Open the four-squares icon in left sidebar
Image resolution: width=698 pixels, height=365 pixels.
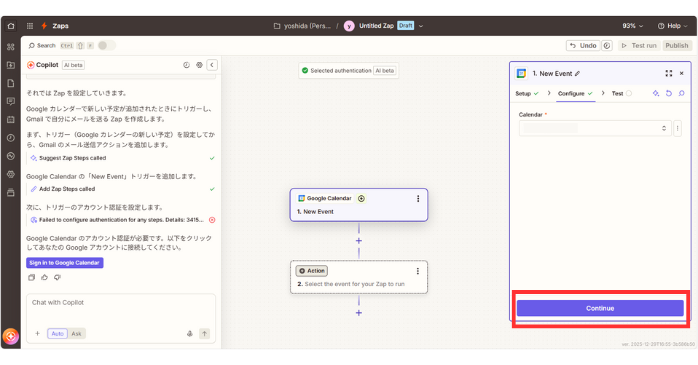point(11,47)
